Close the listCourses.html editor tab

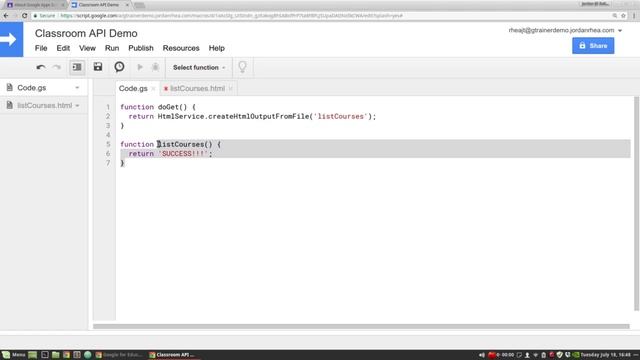[231, 89]
